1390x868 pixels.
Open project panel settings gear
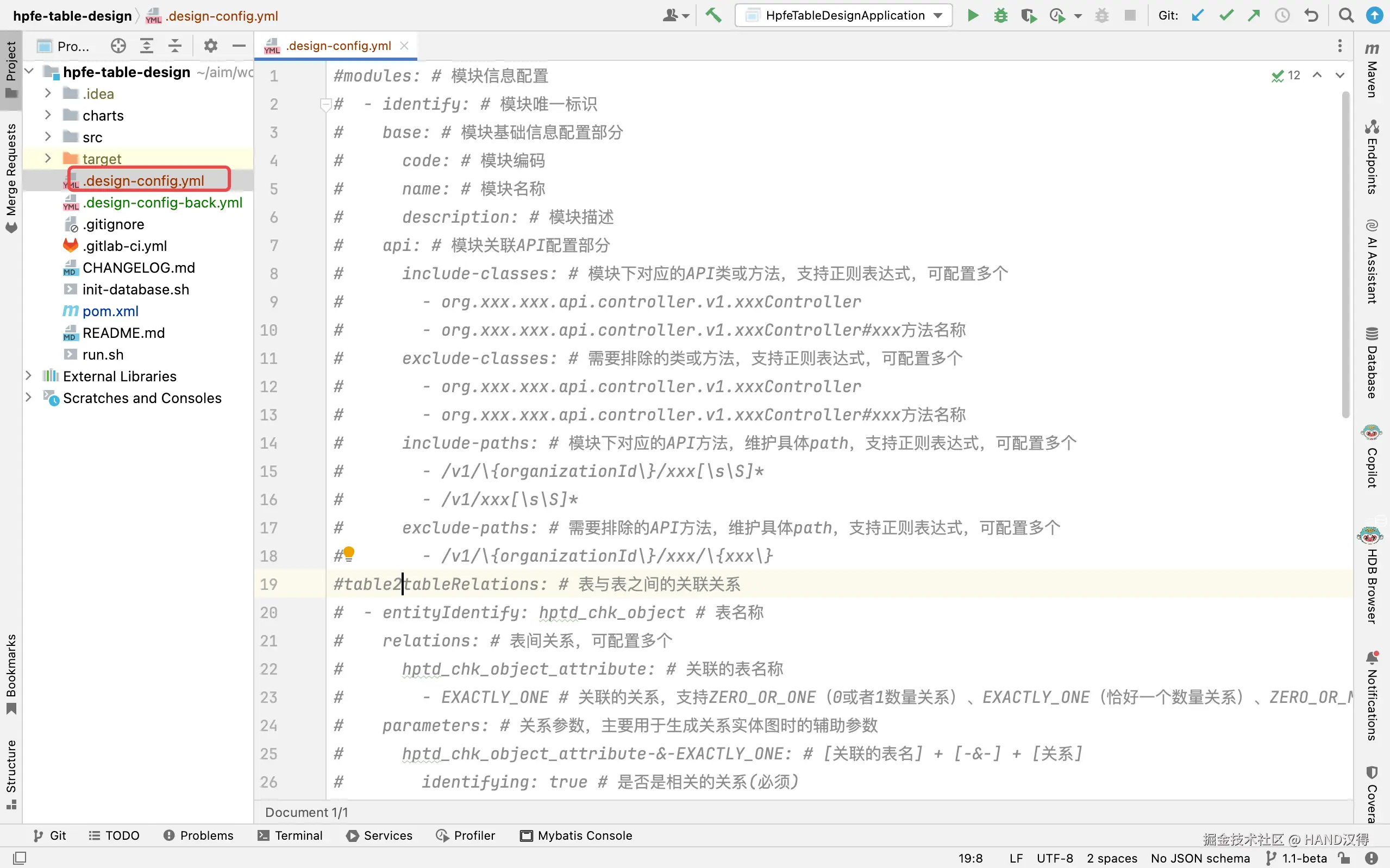tap(211, 46)
